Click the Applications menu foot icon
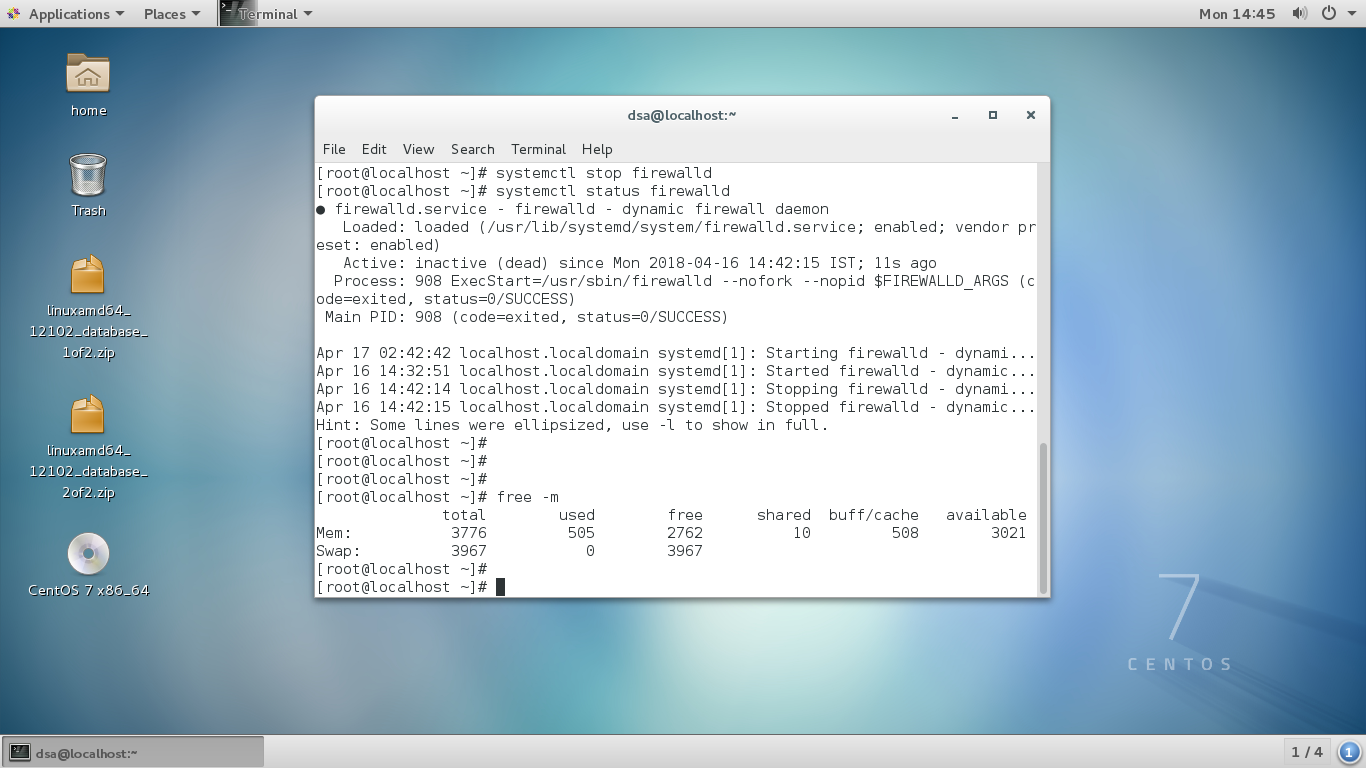The image size is (1366, 768). (x=14, y=13)
